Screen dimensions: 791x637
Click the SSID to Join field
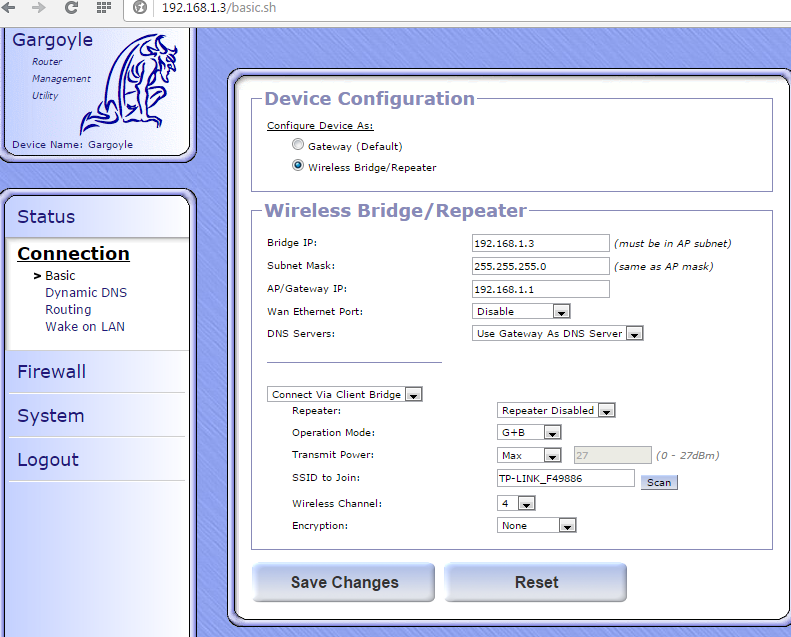pyautogui.click(x=566, y=478)
